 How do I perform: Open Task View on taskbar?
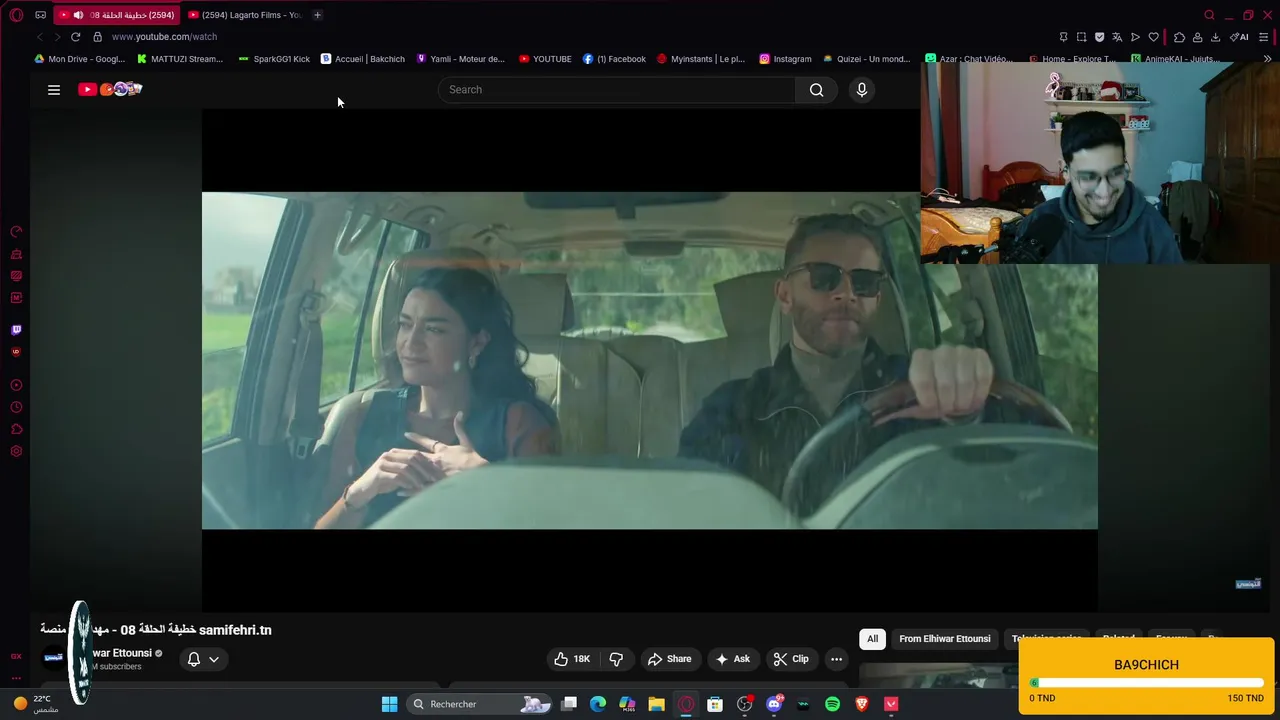point(569,704)
